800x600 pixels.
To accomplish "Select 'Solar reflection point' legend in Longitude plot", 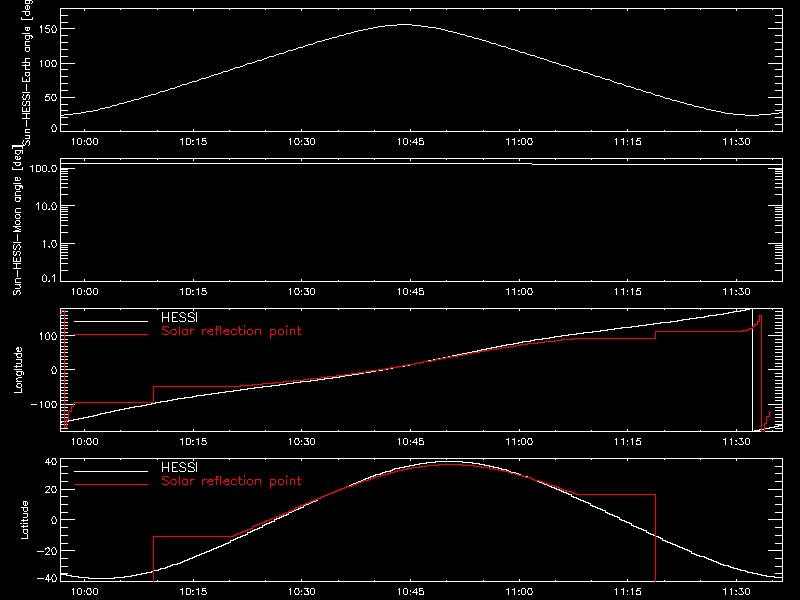I will coord(231,331).
